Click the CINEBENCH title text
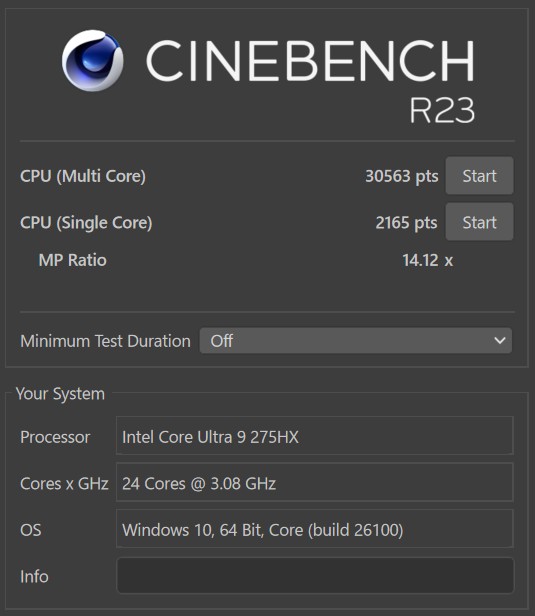The height and width of the screenshot is (616, 535). (x=310, y=61)
